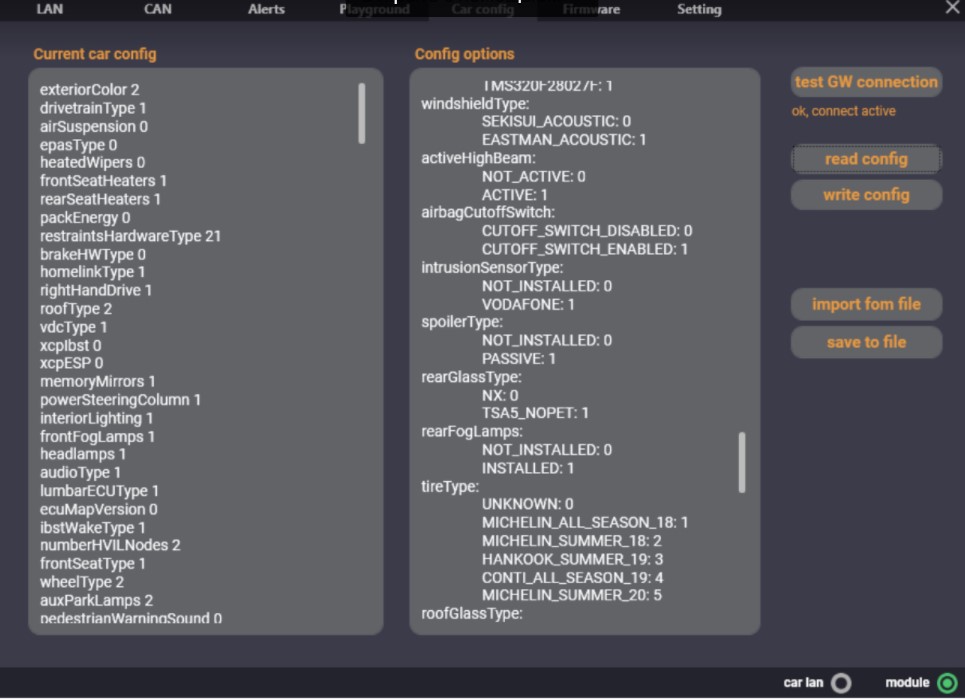Screen dimensions: 965x699
Task: Select the rightHandDrive 1 config entry
Action: [96, 291]
